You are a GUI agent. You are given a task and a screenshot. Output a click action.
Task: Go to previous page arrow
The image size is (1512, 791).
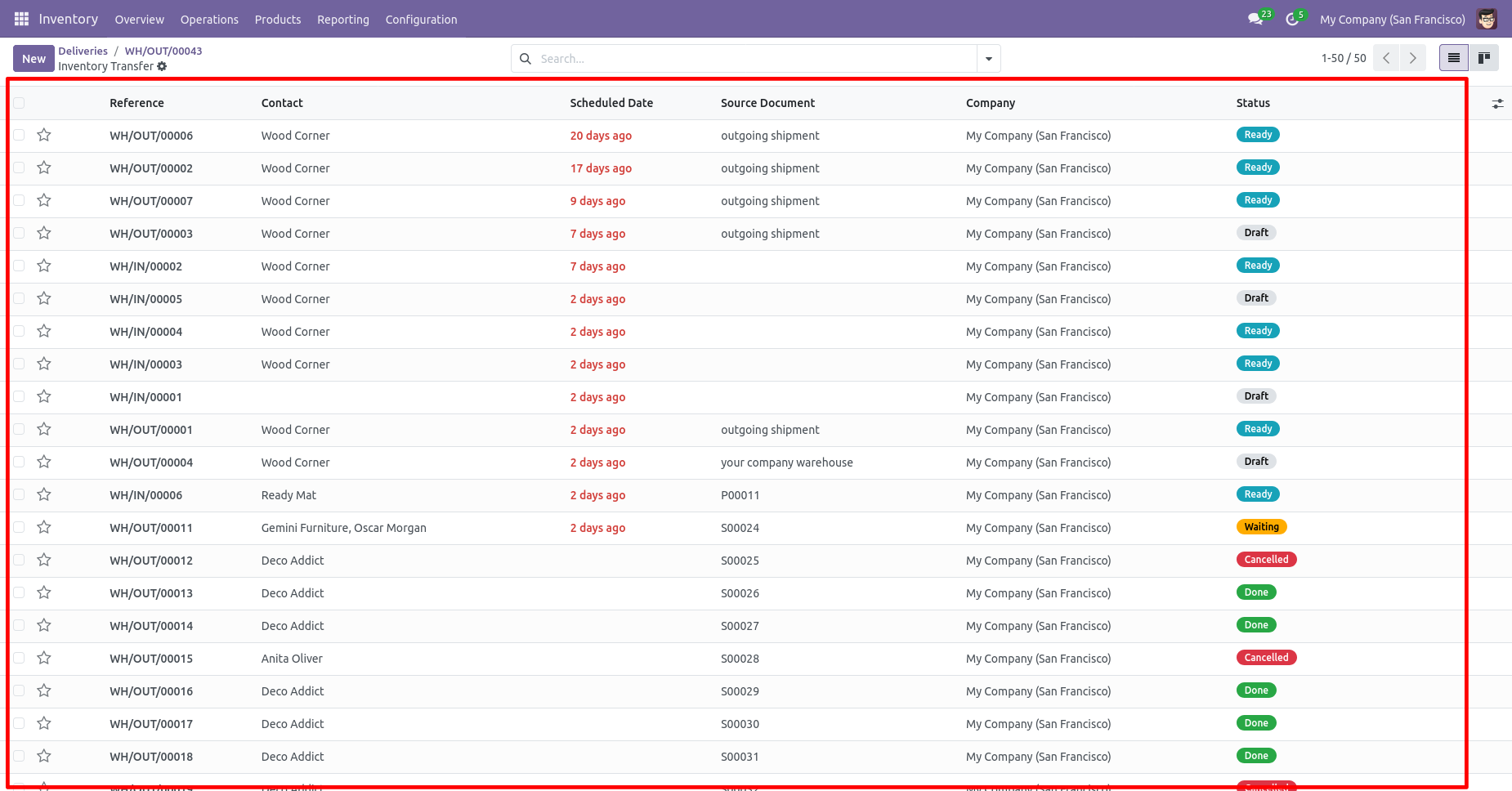click(x=1386, y=58)
